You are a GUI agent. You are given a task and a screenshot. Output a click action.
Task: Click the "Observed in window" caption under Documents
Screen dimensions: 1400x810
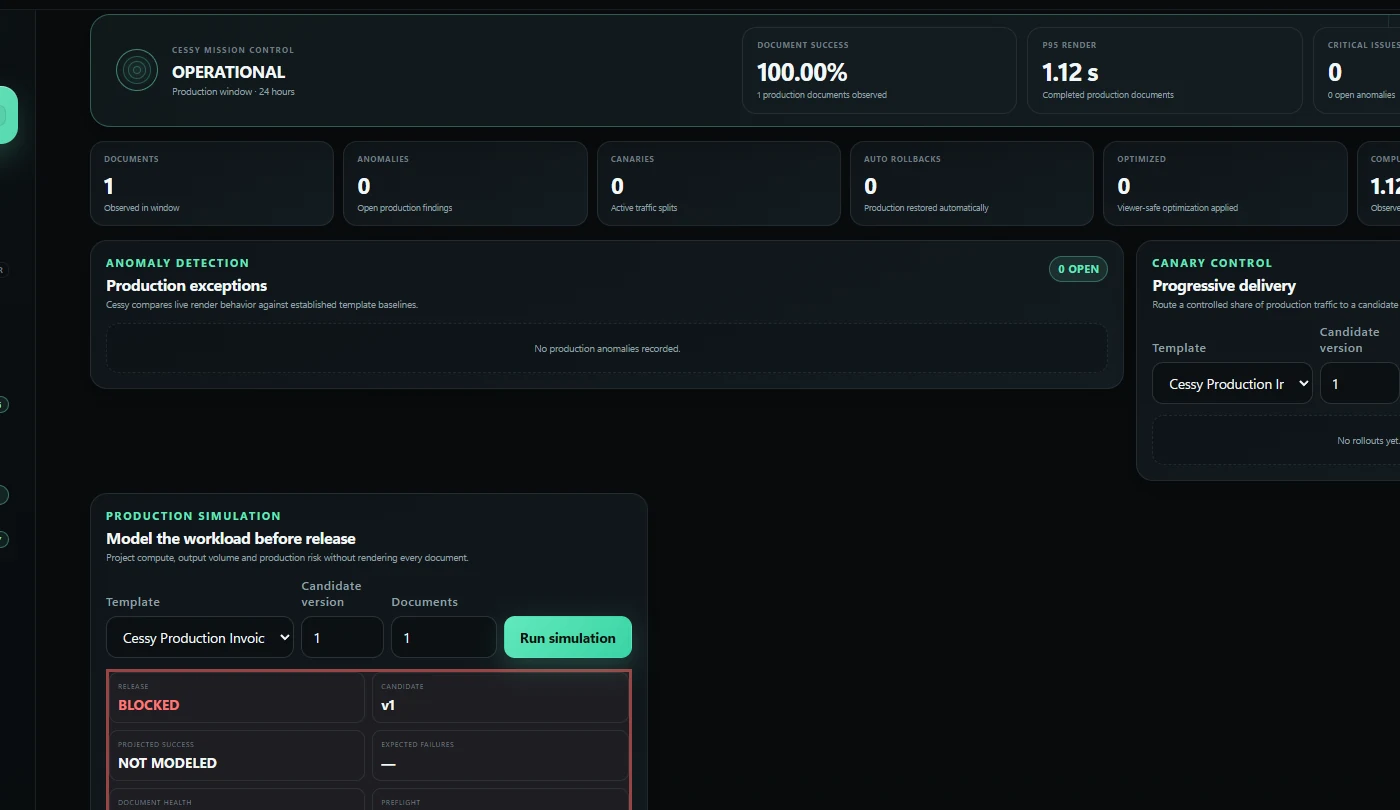point(142,208)
